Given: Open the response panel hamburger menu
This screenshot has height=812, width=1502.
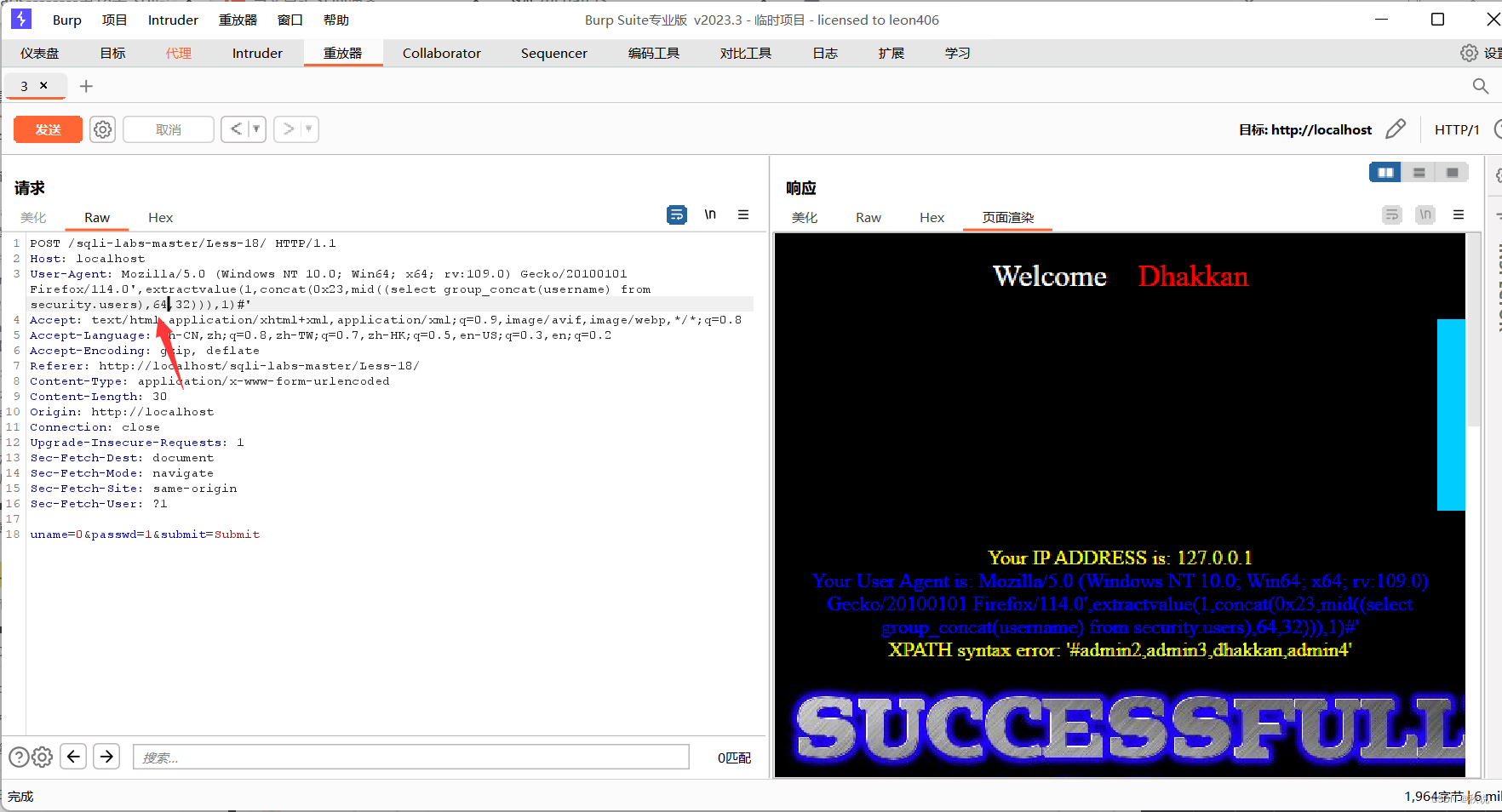Looking at the screenshot, I should 1459,214.
